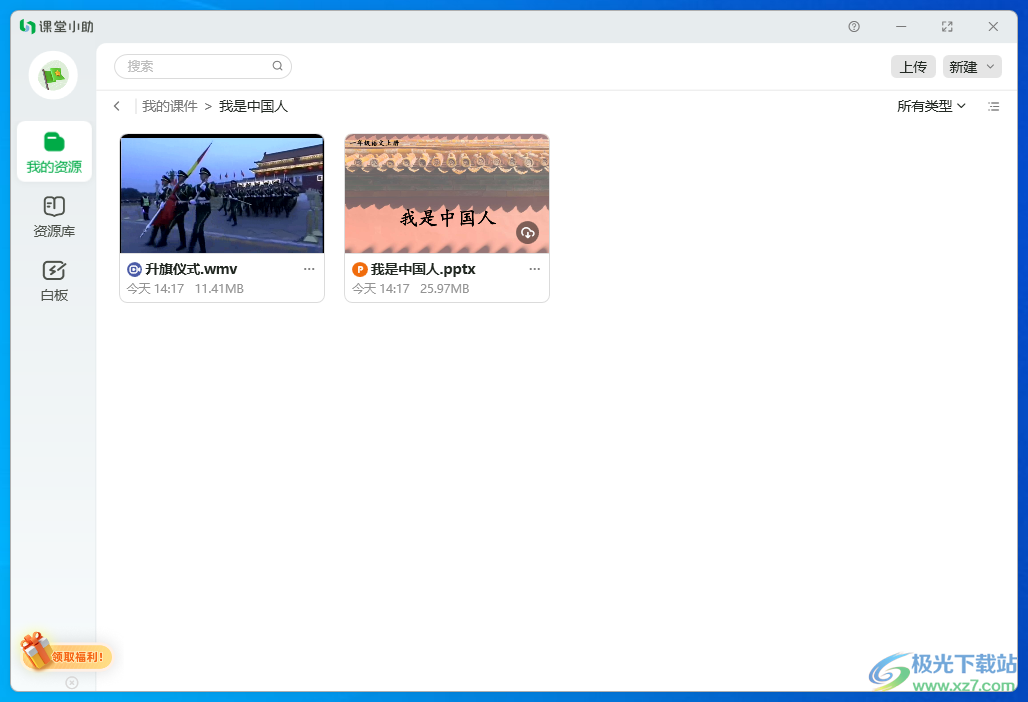Click the 11.41MB file size text
The image size is (1028, 702).
click(x=219, y=288)
